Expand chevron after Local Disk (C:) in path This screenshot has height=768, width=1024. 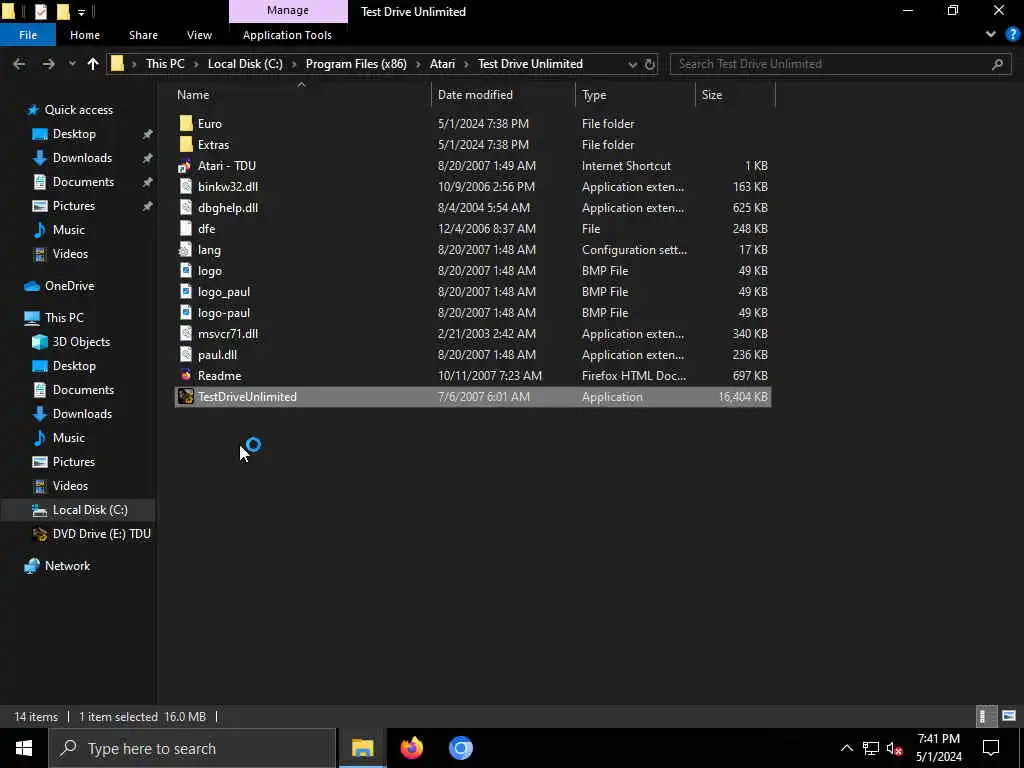pos(294,64)
